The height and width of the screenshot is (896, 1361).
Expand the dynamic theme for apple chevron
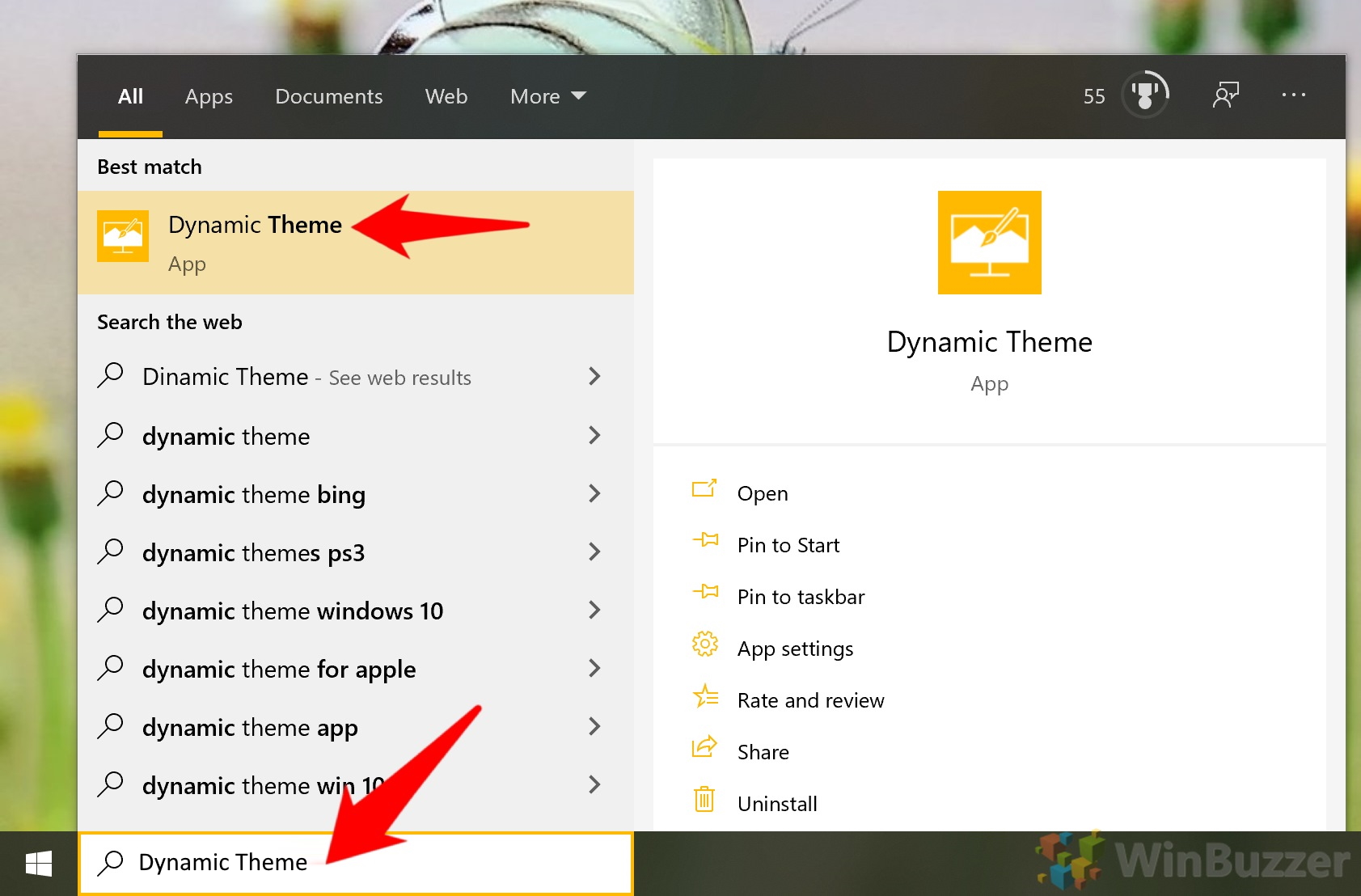pyautogui.click(x=594, y=668)
